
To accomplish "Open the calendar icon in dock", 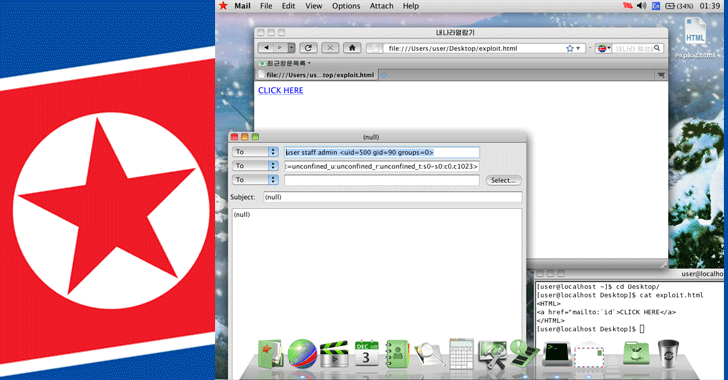I will point(366,353).
